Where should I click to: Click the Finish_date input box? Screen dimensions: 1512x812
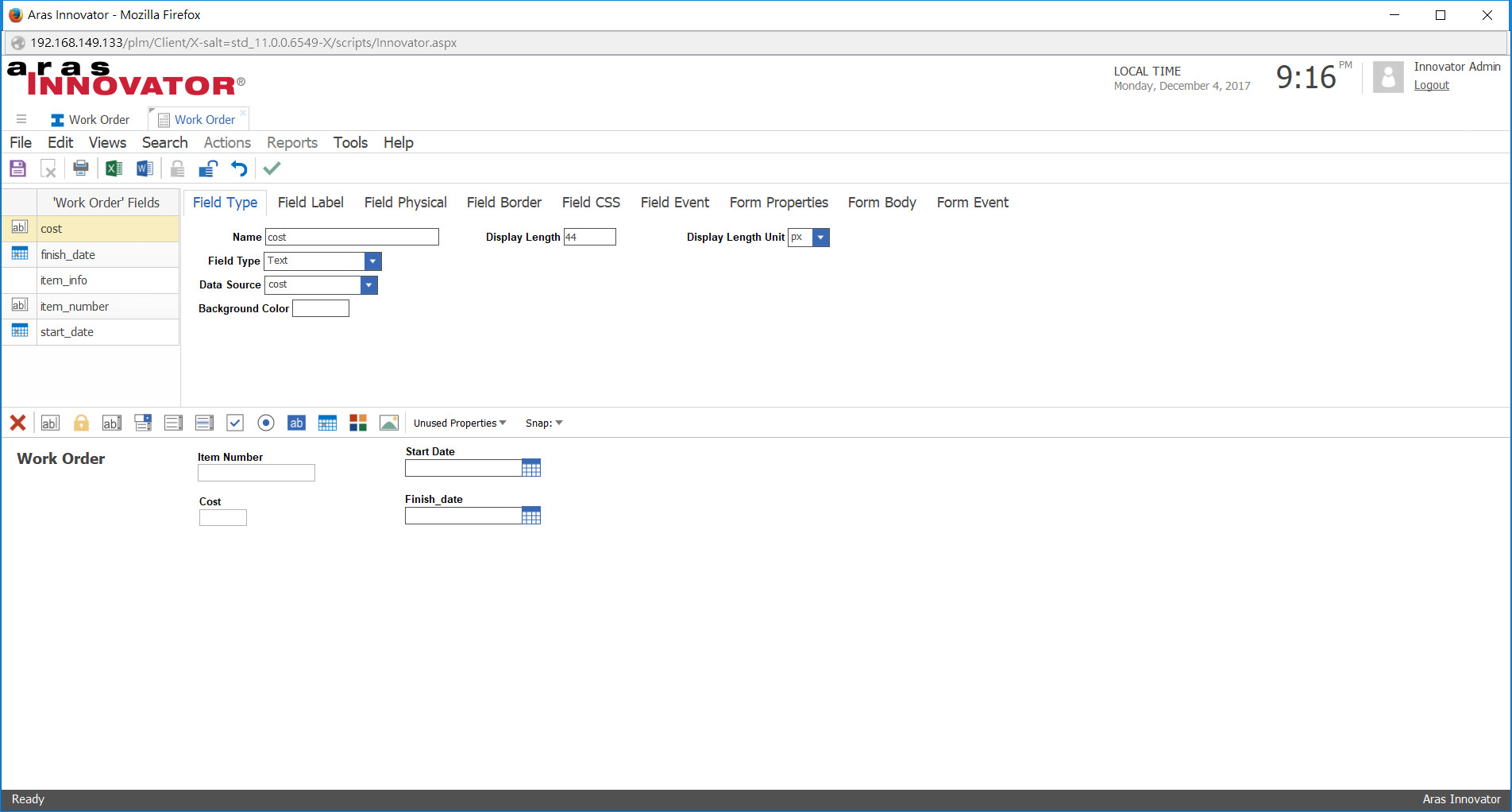pos(463,516)
